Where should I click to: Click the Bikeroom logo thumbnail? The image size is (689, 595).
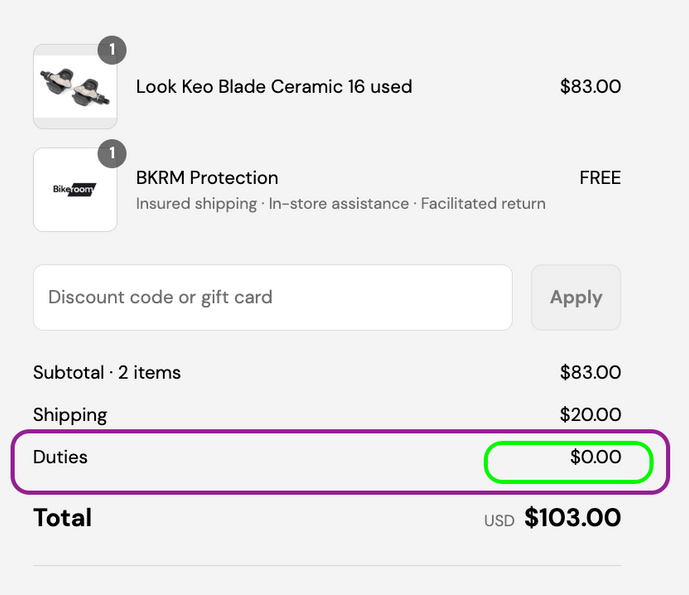[x=75, y=190]
